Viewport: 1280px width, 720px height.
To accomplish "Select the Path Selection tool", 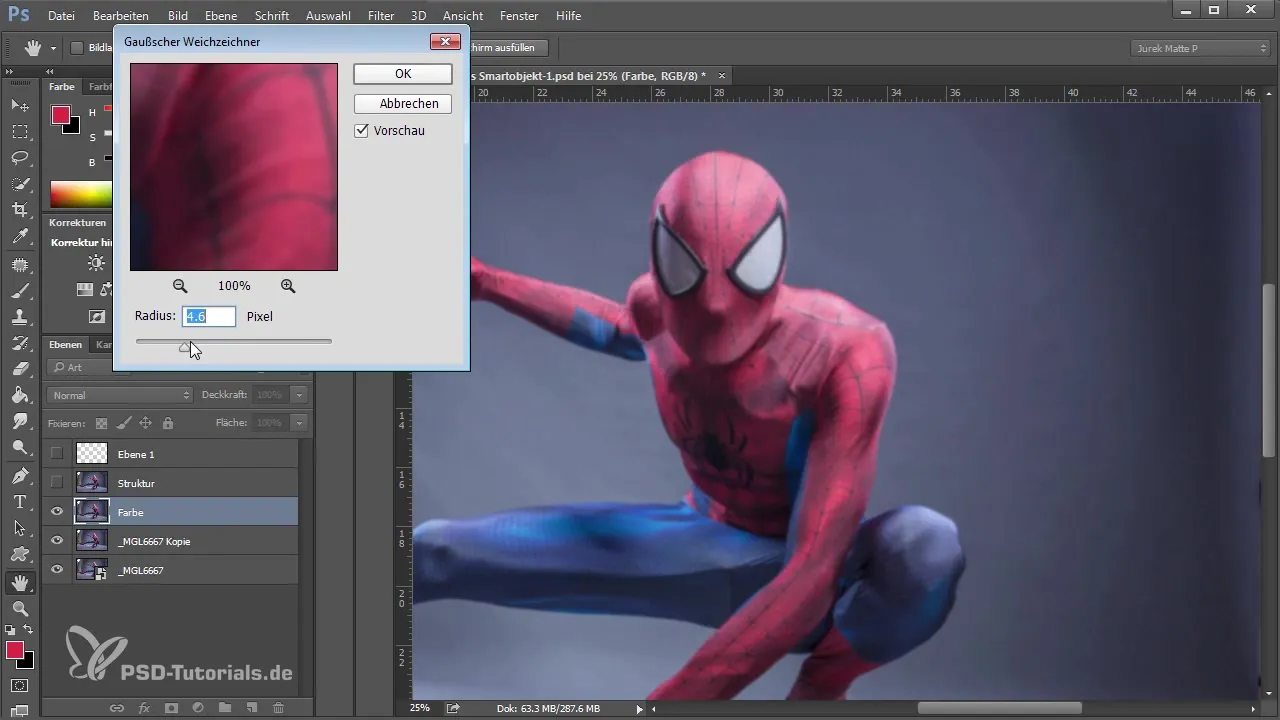I will click(19, 527).
